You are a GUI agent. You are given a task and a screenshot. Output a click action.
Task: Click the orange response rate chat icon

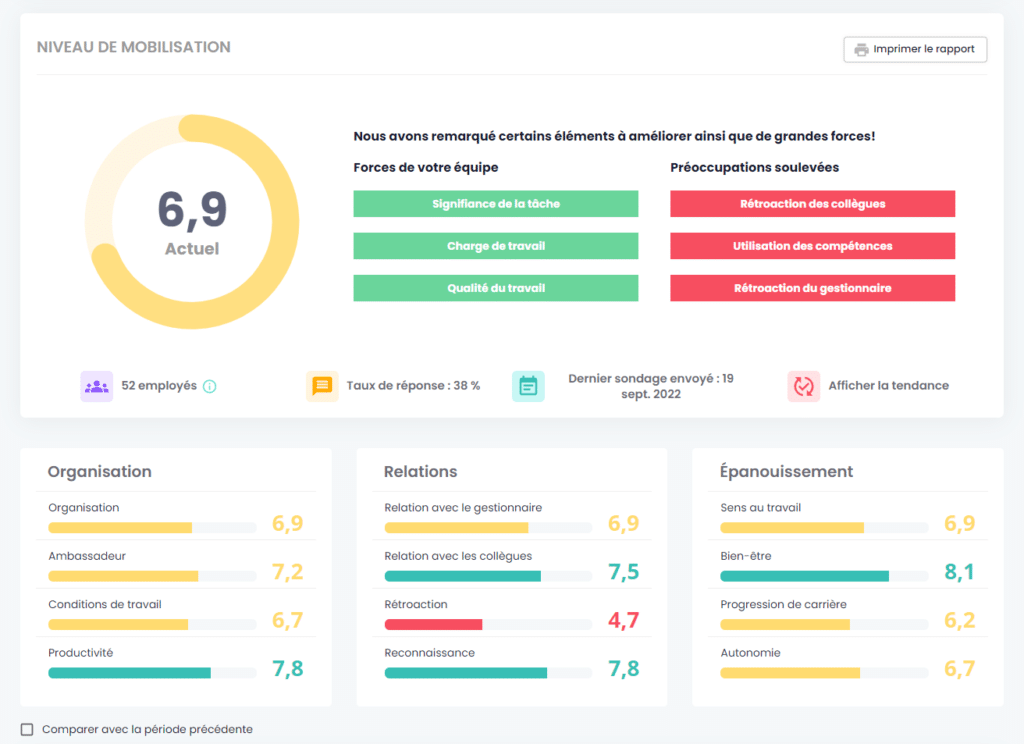pos(322,386)
